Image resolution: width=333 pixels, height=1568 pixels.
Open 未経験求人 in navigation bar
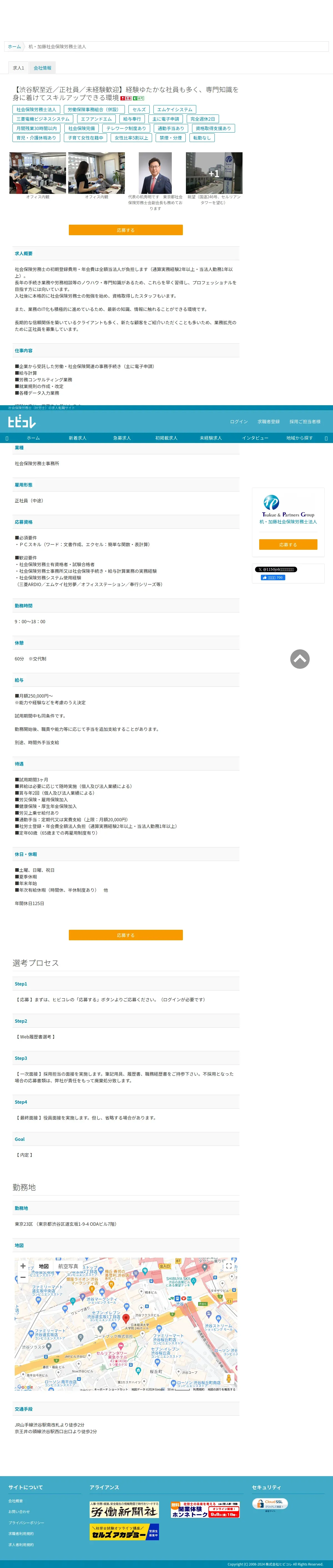click(x=211, y=438)
